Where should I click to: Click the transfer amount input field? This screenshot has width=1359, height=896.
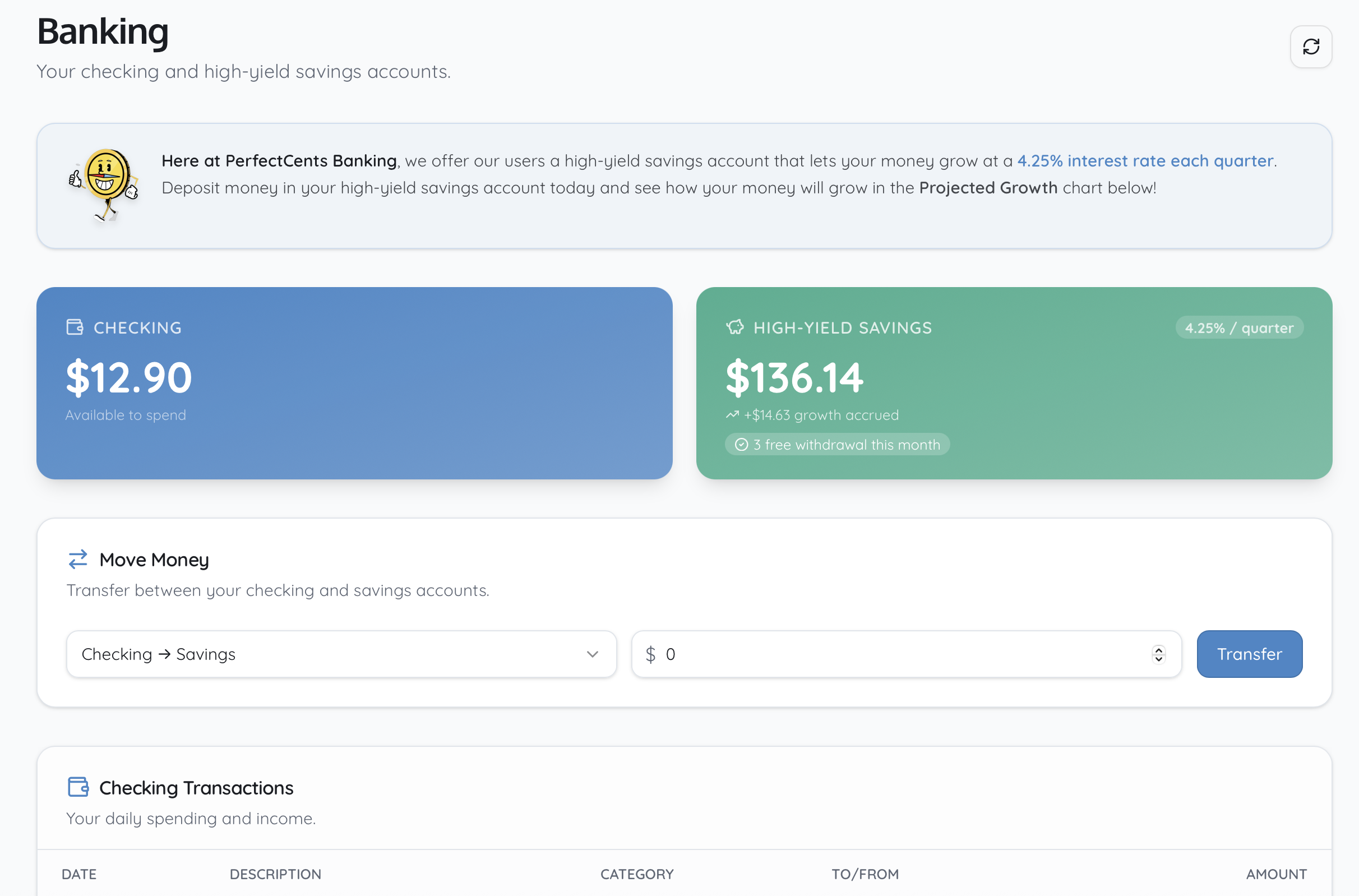906,654
